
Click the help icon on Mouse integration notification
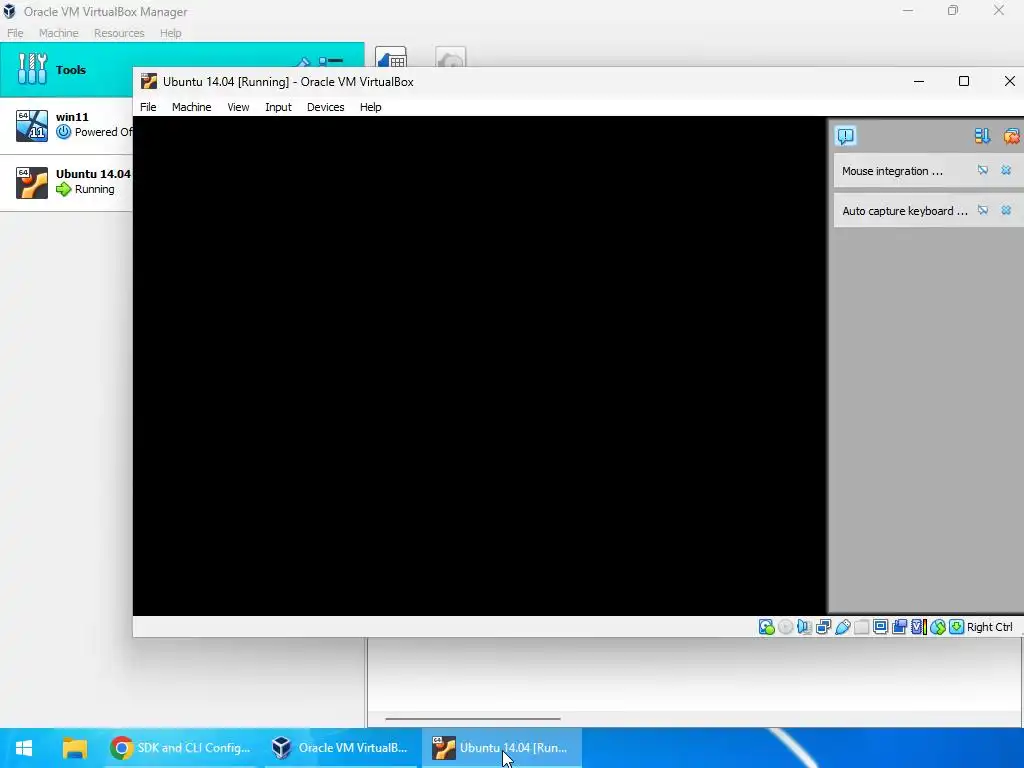point(982,170)
